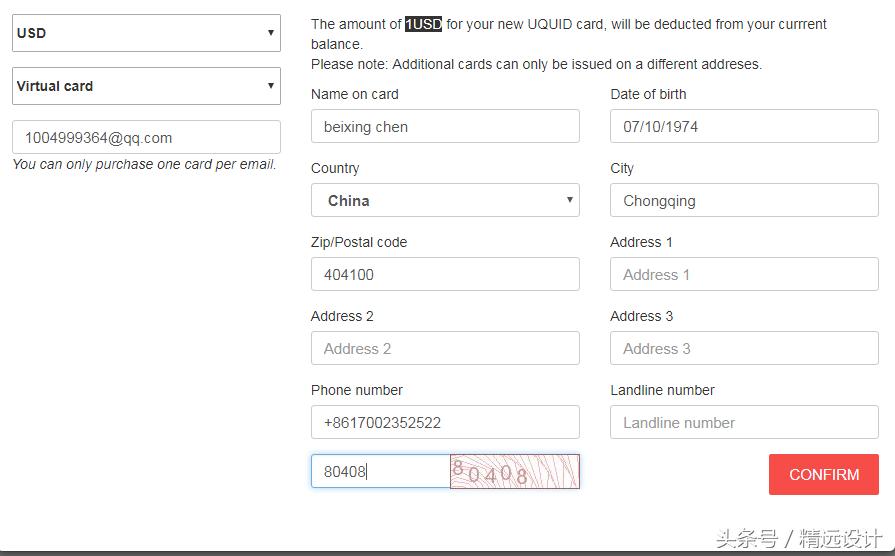Click the Country field label
The image size is (895, 556).
pyautogui.click(x=335, y=168)
